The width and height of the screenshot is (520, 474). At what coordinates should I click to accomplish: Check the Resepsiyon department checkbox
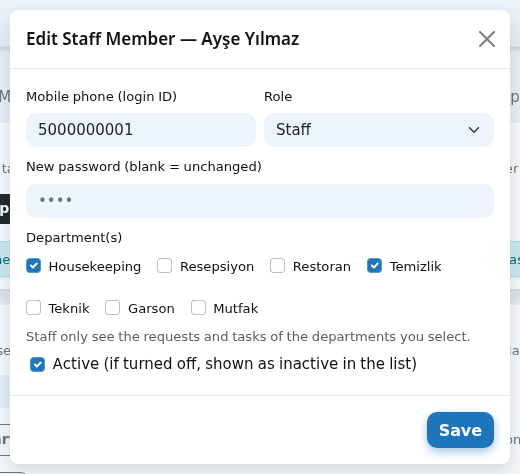(x=165, y=266)
